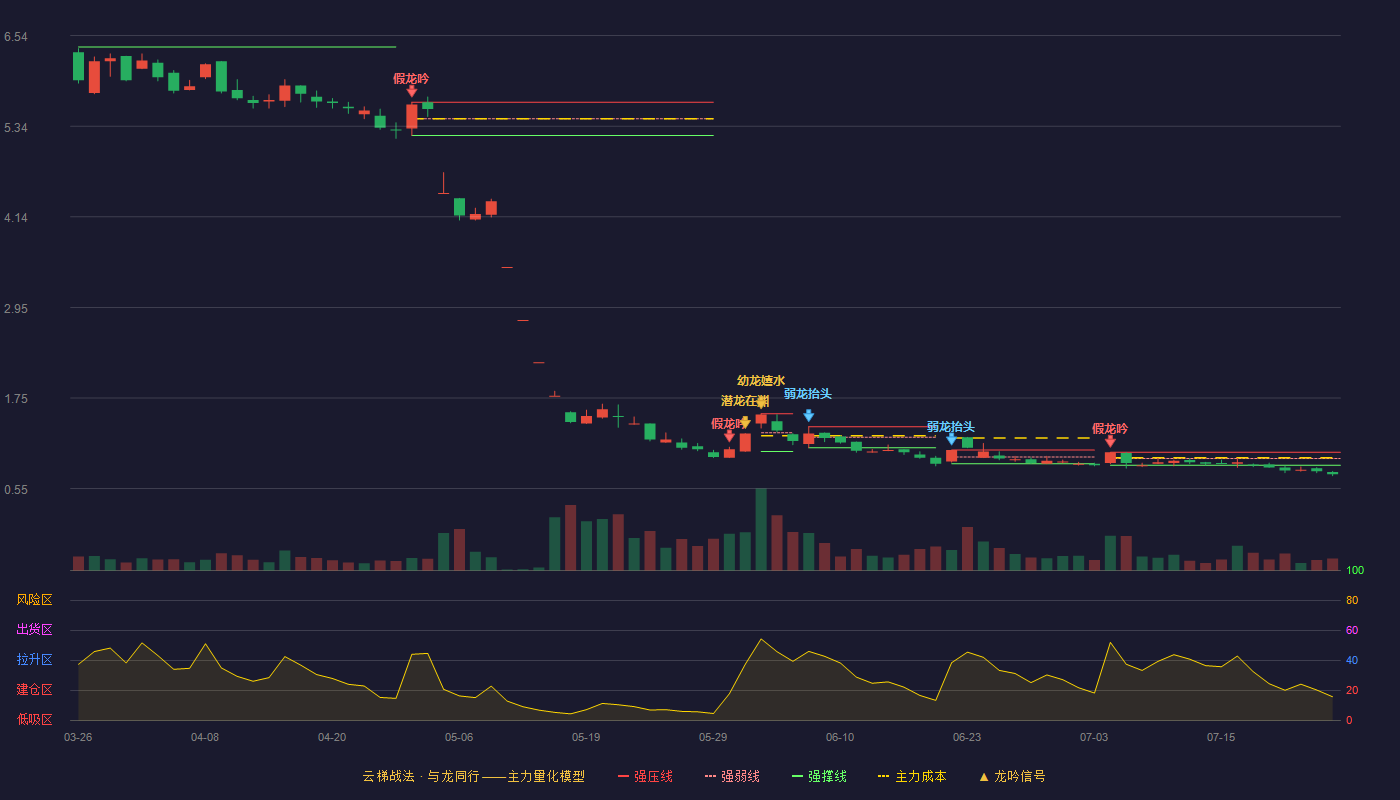Screen dimensions: 1400x800
Task: Click the red arrow under 假龙吟 near 07-03
Action: (x=1110, y=441)
